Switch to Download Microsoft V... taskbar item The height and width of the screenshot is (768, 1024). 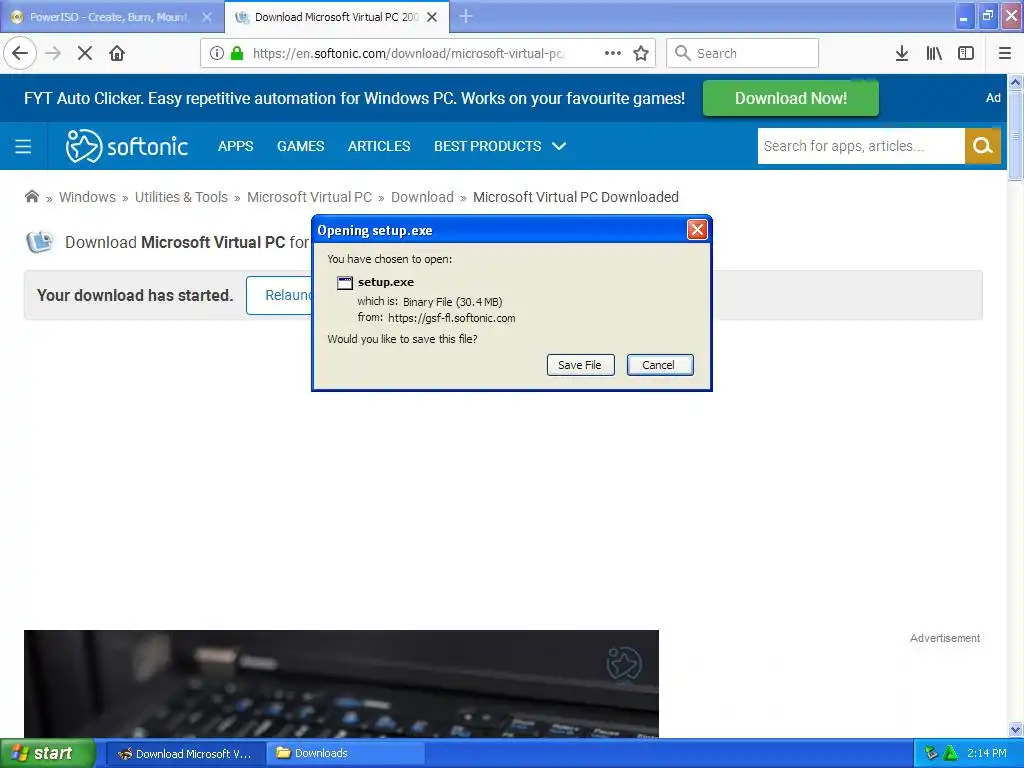point(186,754)
